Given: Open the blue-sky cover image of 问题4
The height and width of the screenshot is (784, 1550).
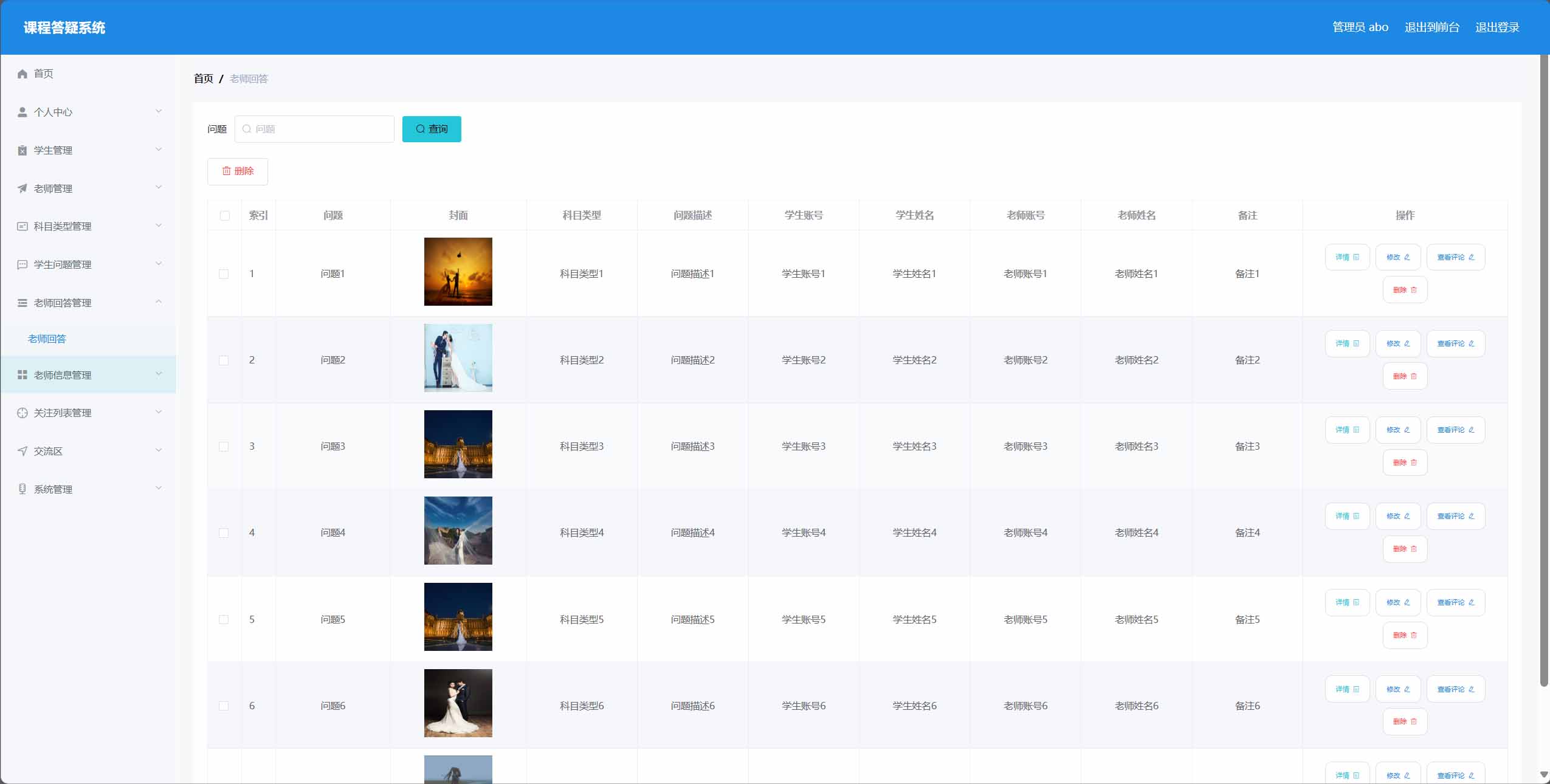Looking at the screenshot, I should (x=458, y=531).
